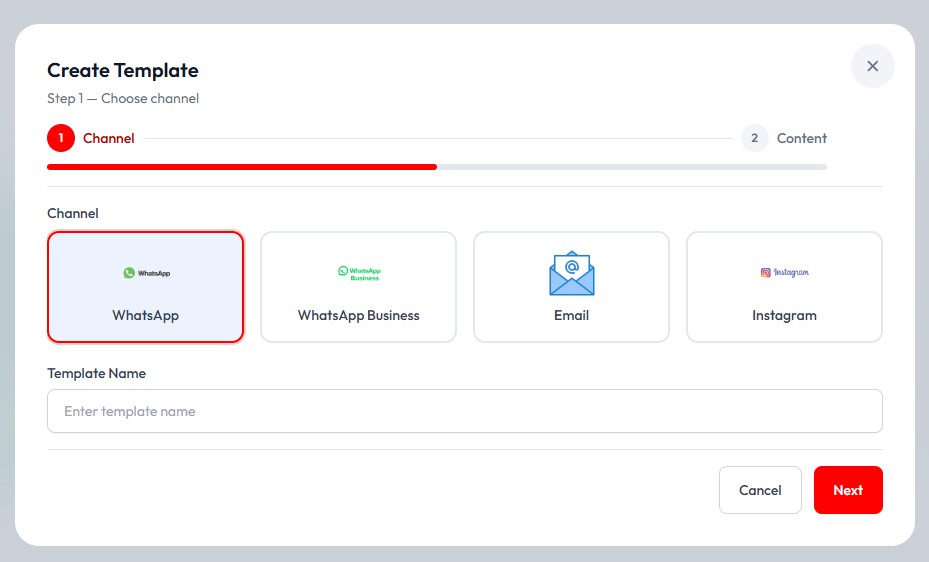This screenshot has width=929, height=562.
Task: Click the red progress bar
Action: pos(242,167)
